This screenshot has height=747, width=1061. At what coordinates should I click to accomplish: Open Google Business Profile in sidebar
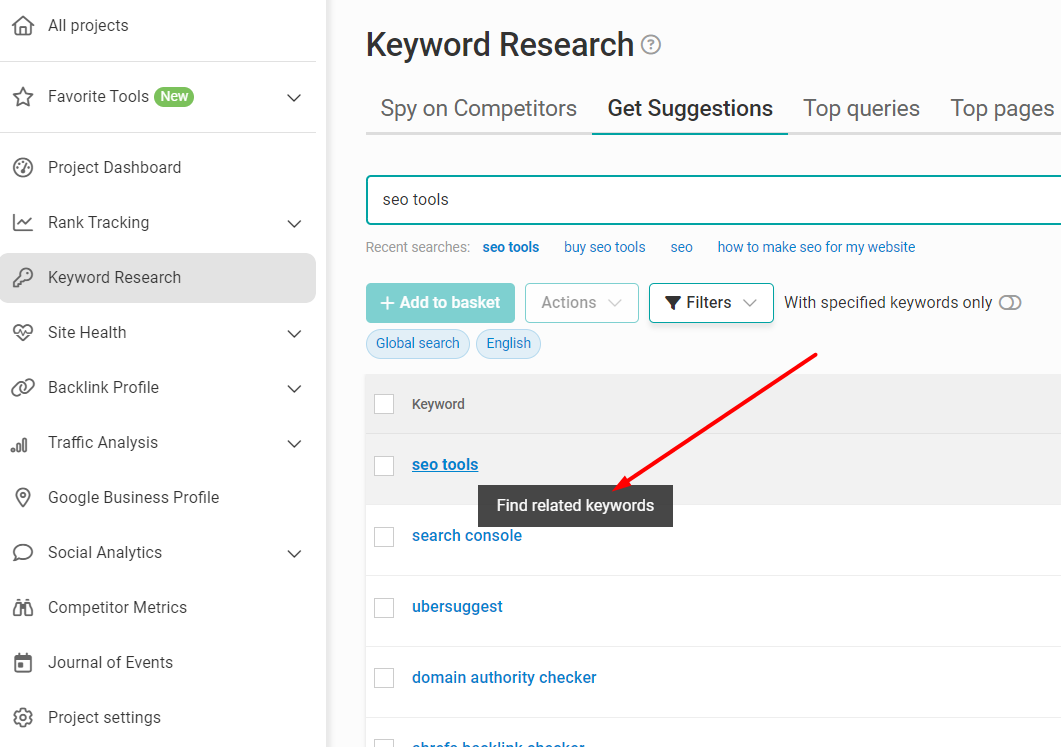133,497
